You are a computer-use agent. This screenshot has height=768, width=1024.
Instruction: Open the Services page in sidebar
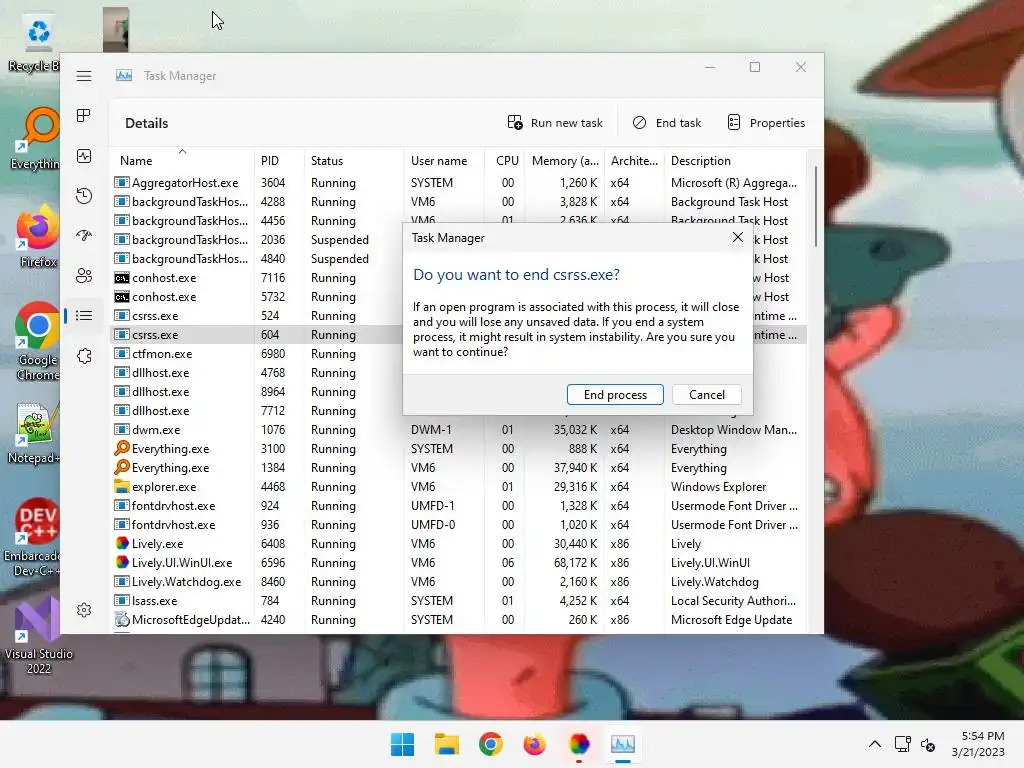(84, 357)
